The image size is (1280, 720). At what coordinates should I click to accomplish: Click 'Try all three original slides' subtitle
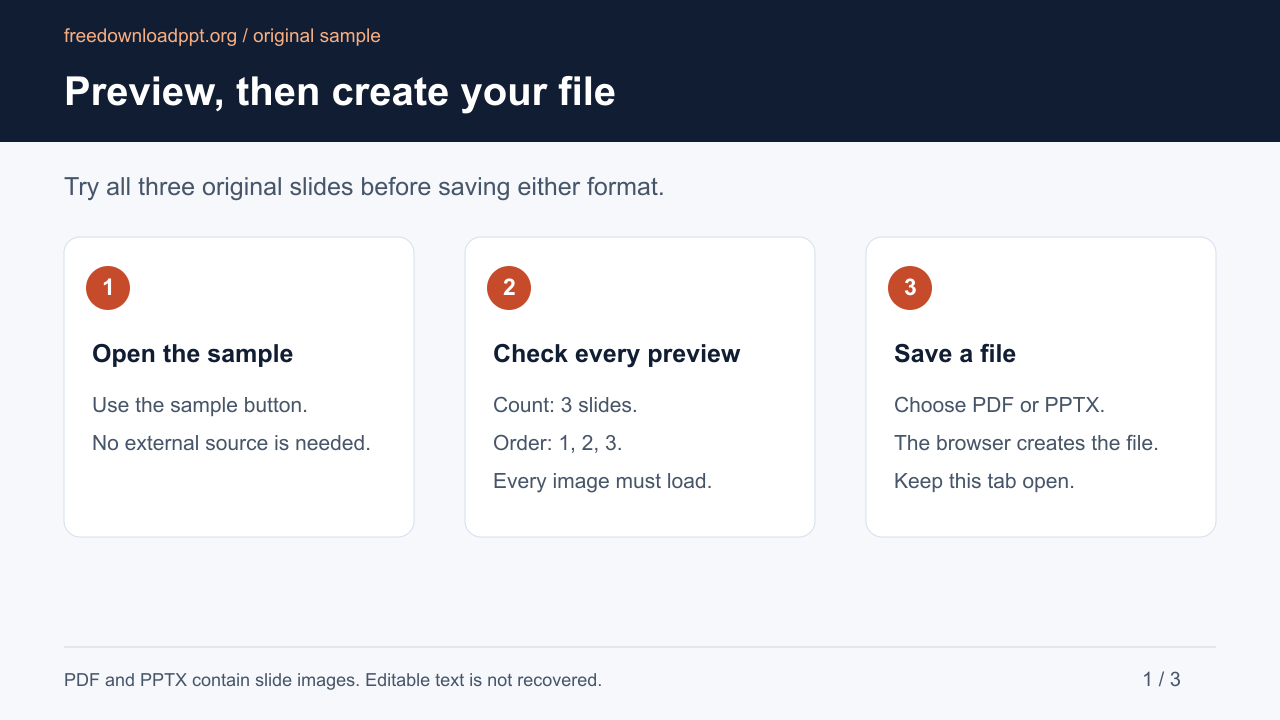click(x=364, y=187)
